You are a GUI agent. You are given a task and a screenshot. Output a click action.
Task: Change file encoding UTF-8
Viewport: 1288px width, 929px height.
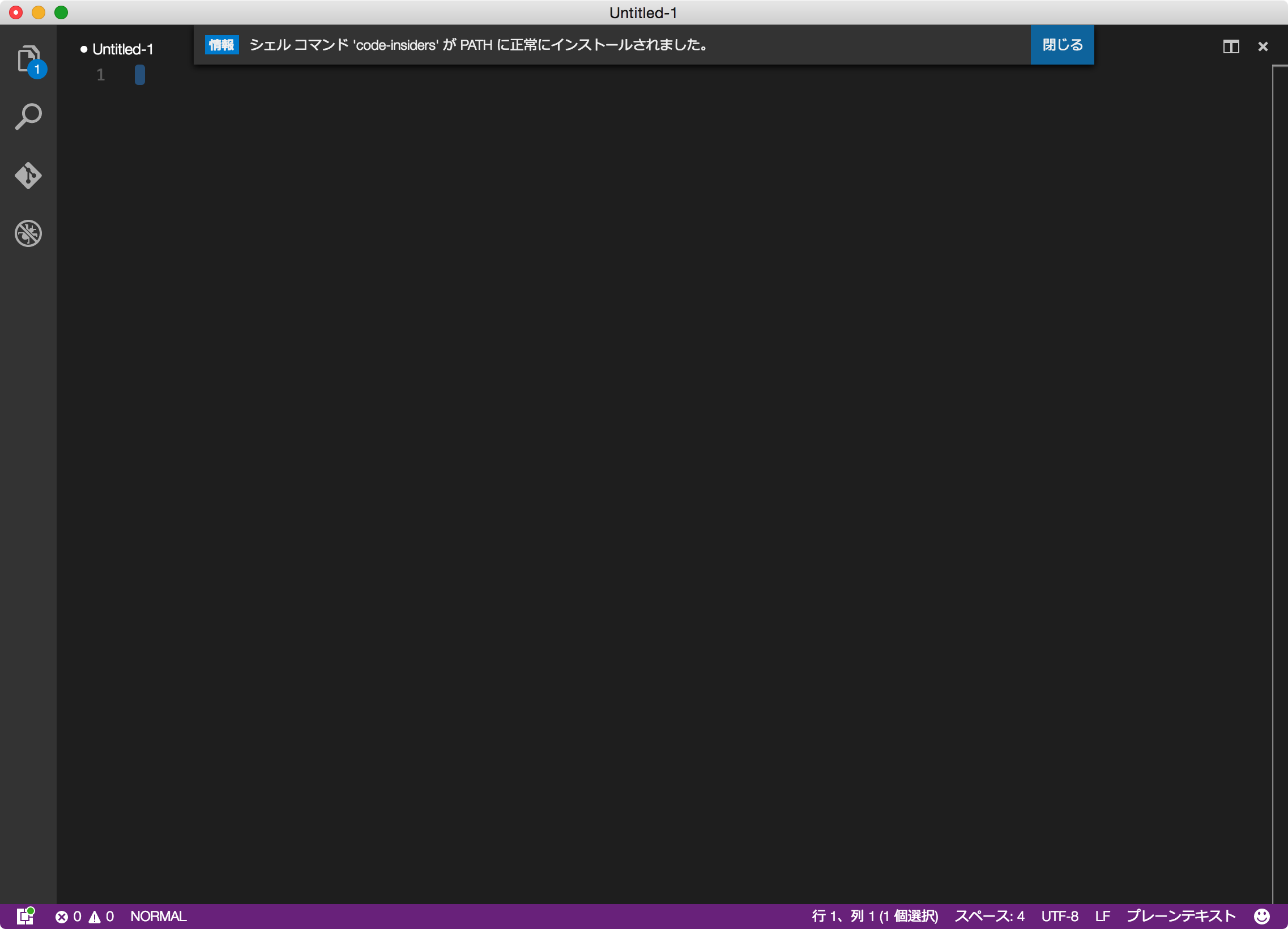coord(1060,917)
